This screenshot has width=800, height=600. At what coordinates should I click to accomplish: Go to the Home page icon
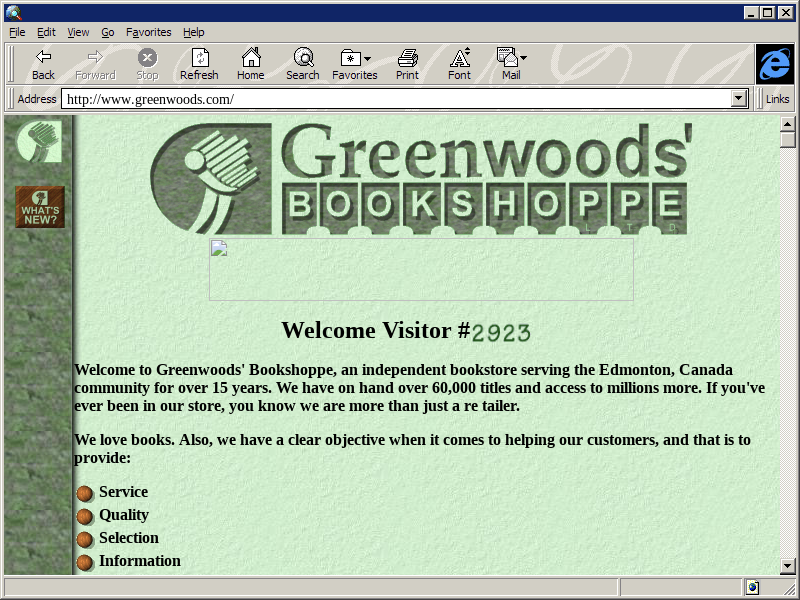pos(250,64)
